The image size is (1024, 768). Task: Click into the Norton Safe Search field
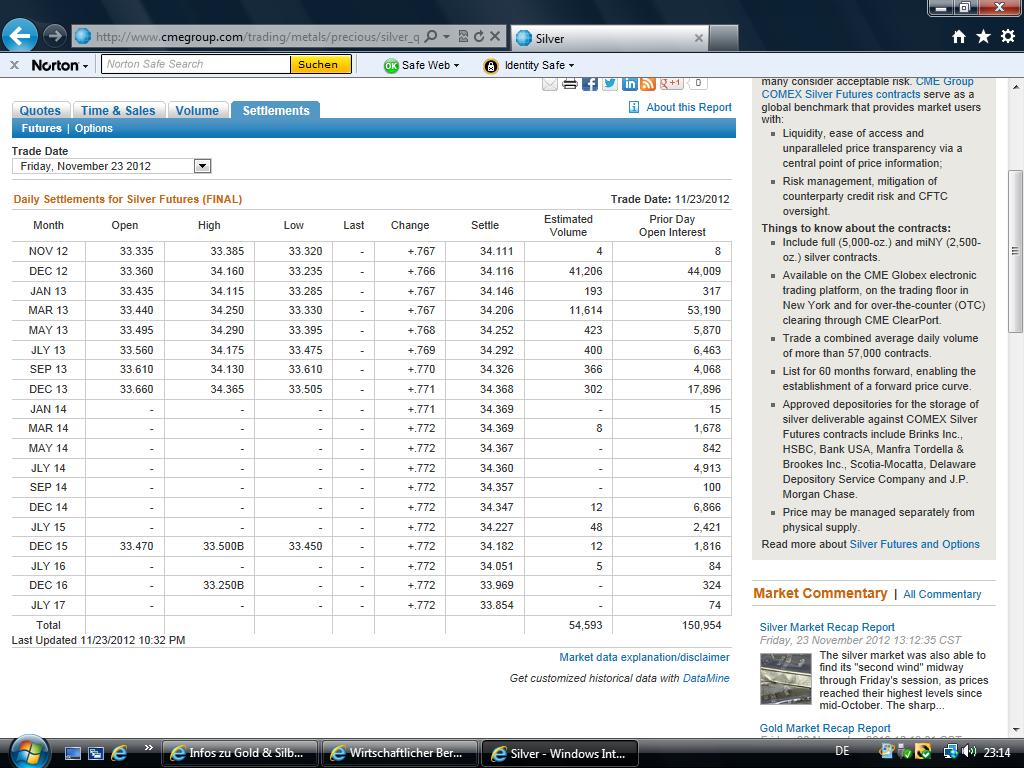click(x=195, y=64)
